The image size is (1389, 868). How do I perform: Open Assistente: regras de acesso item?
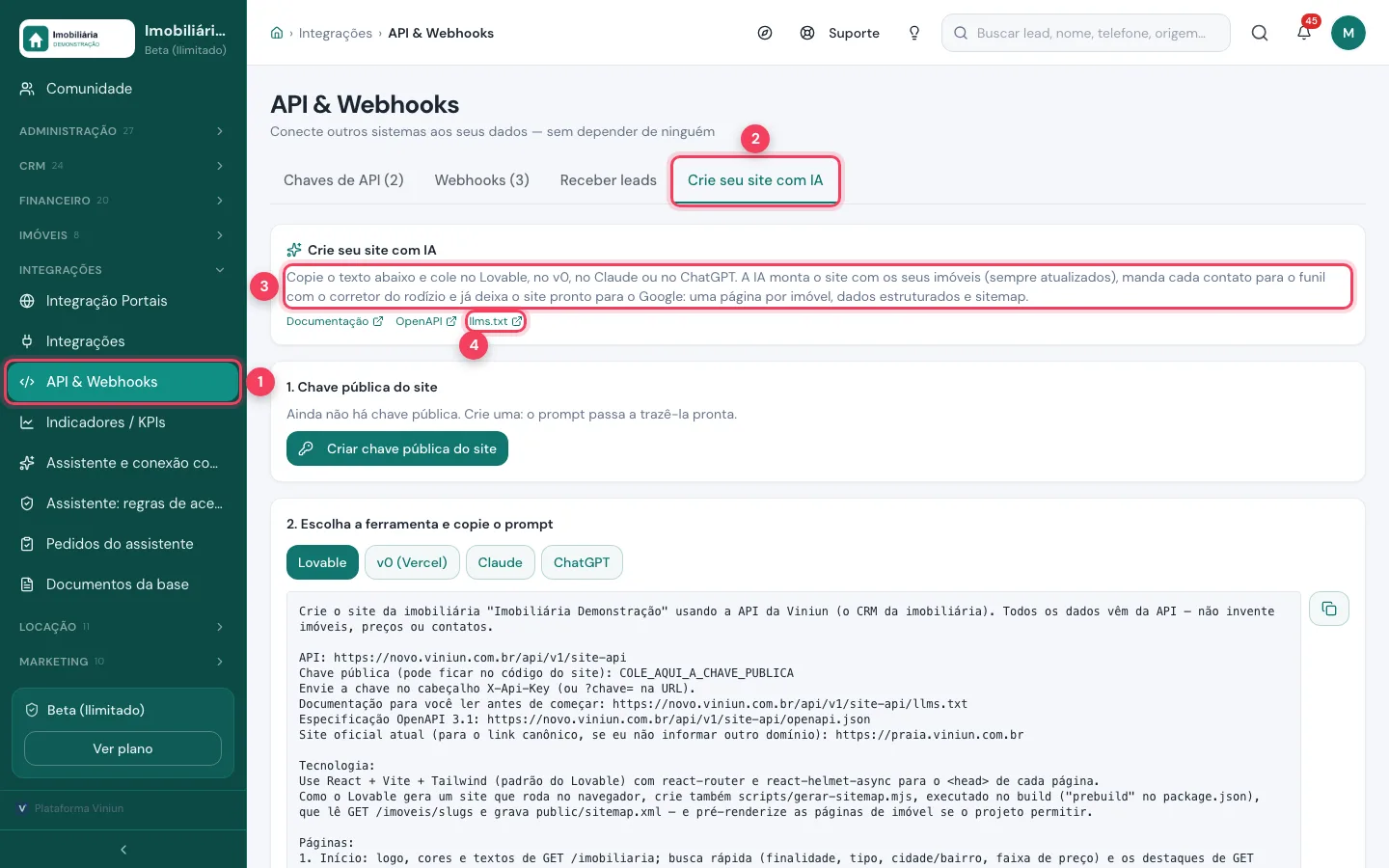tap(123, 503)
